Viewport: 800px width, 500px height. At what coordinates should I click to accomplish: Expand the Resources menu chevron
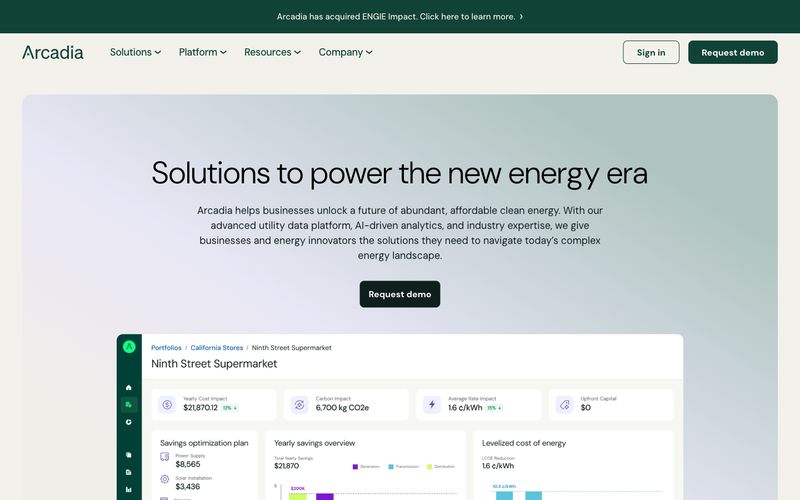point(297,52)
